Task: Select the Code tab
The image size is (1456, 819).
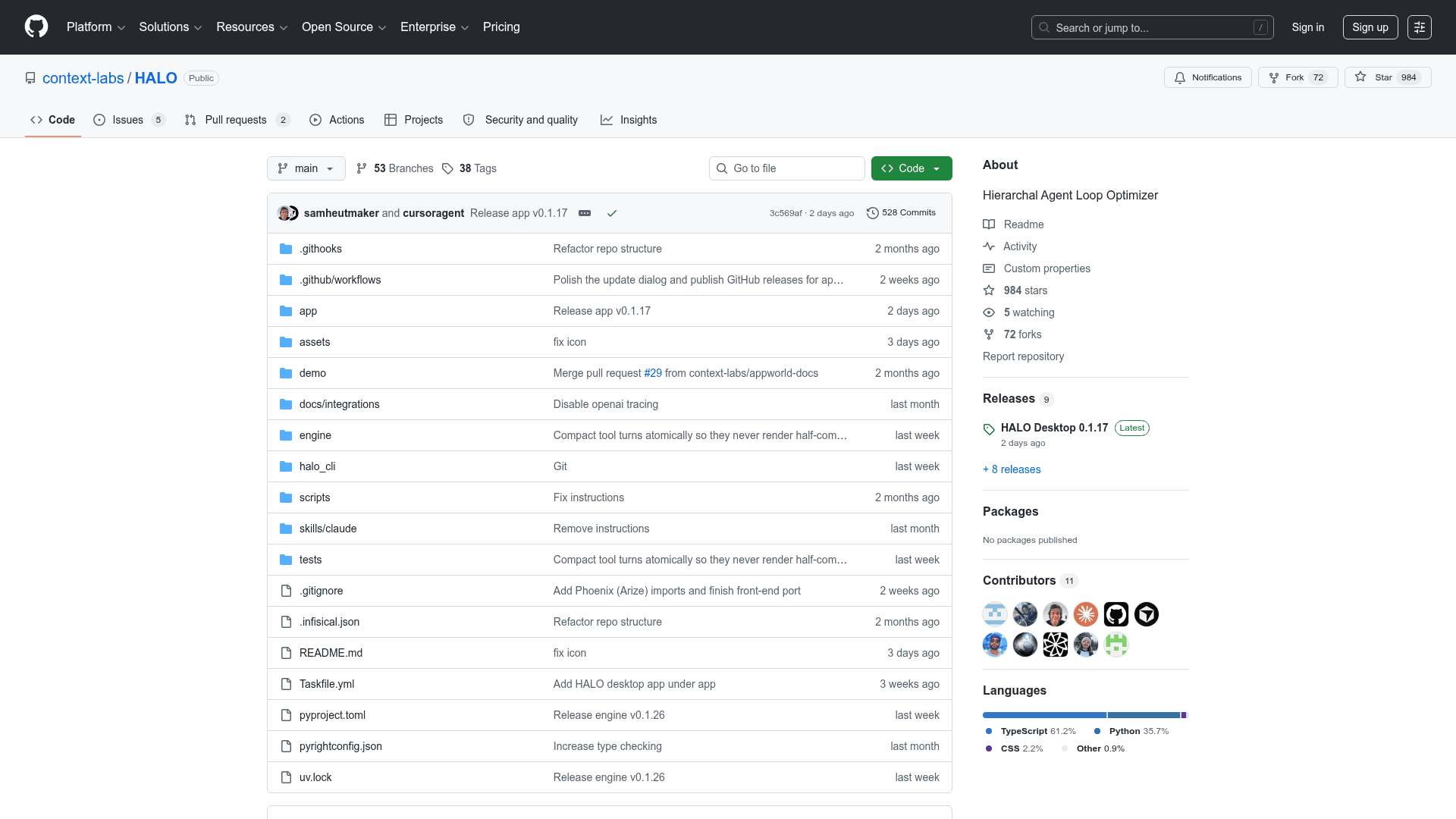Action: tap(53, 120)
